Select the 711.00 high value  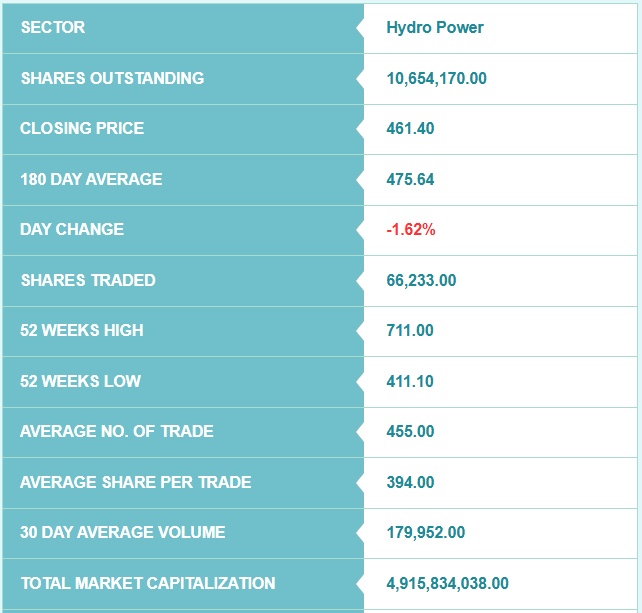click(410, 330)
